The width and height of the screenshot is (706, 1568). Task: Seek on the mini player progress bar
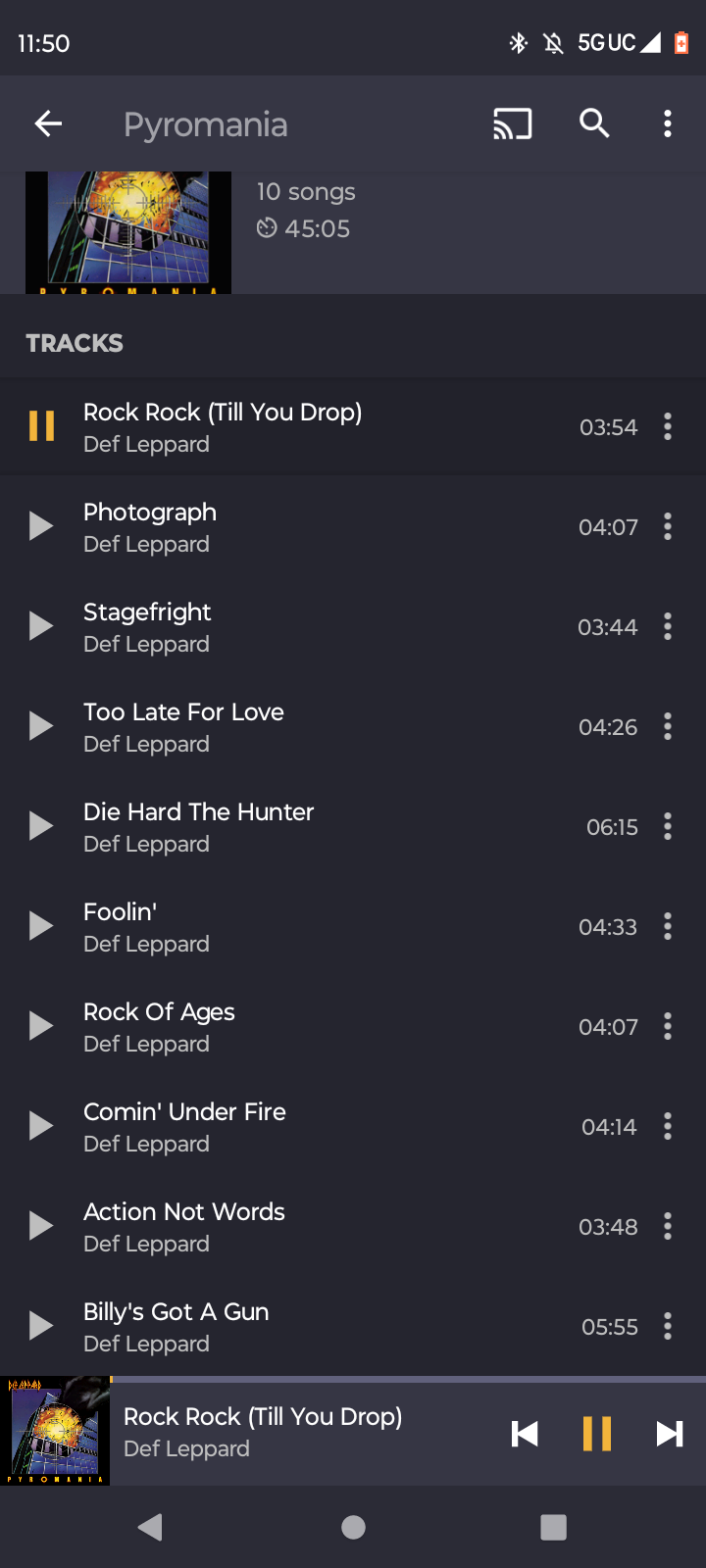pyautogui.click(x=392, y=1379)
